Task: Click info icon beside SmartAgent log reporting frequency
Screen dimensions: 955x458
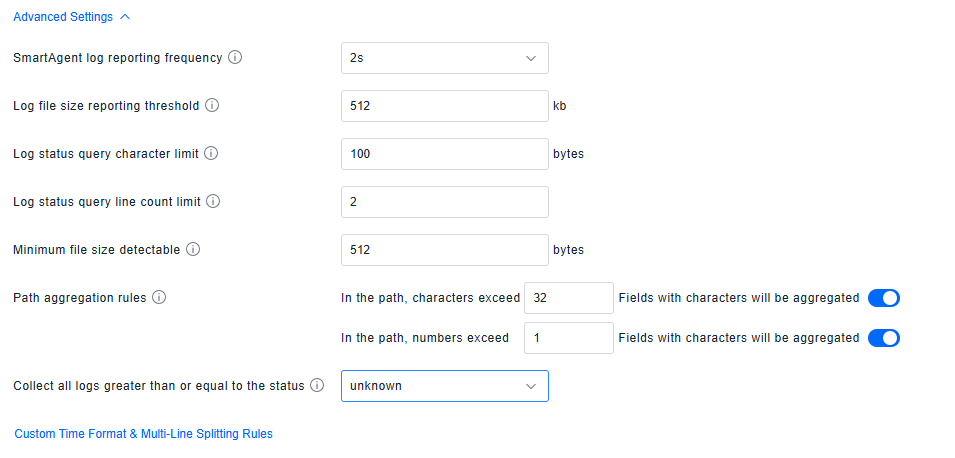Action: [235, 58]
